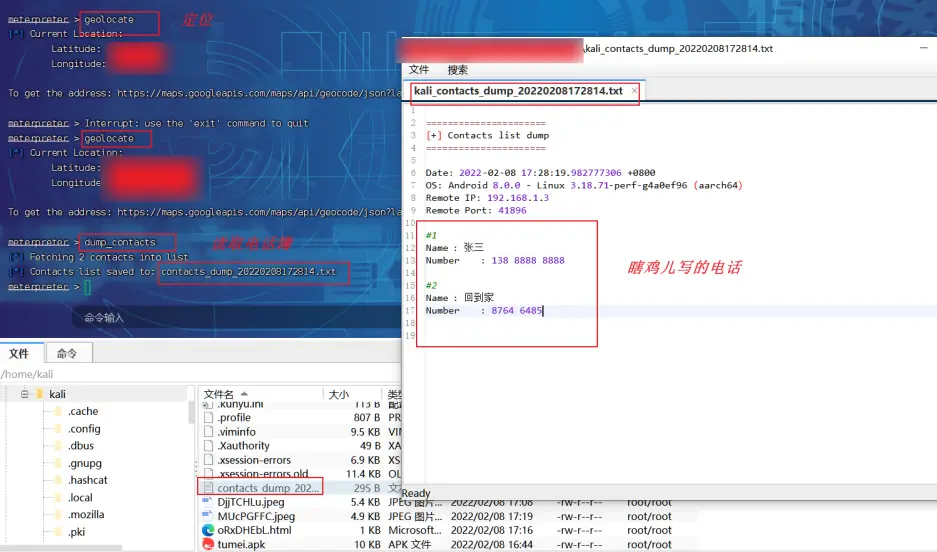Click the contact name 回到家 in the editor
Viewport: 937px width, 552px height.
479,298
